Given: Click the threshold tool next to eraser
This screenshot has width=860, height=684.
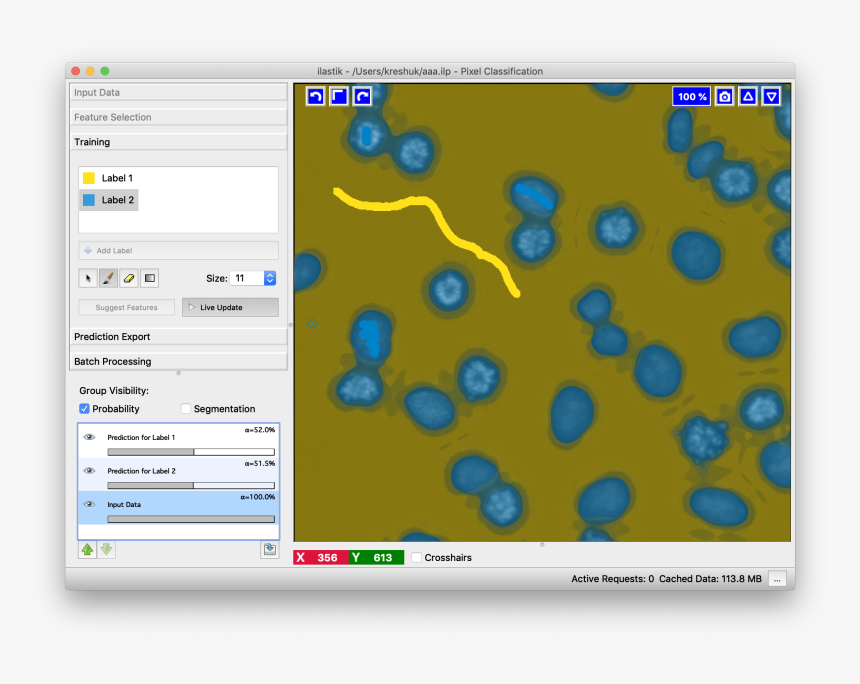Looking at the screenshot, I should pyautogui.click(x=149, y=278).
